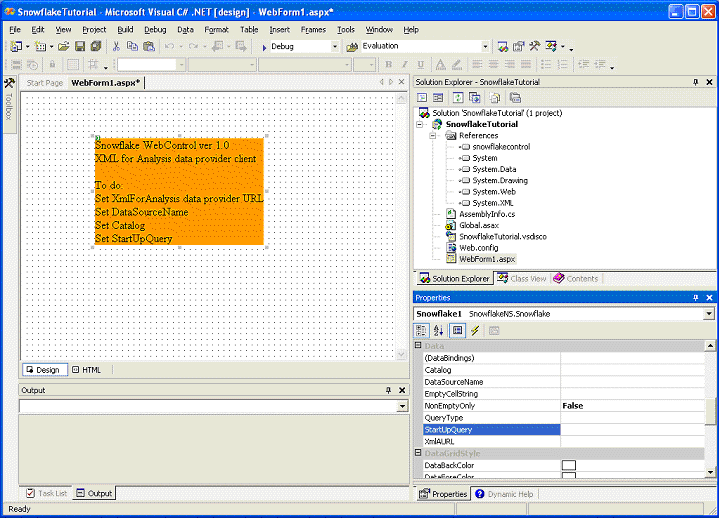Switch to the Dynamic Help tab
The image size is (719, 518).
505,494
